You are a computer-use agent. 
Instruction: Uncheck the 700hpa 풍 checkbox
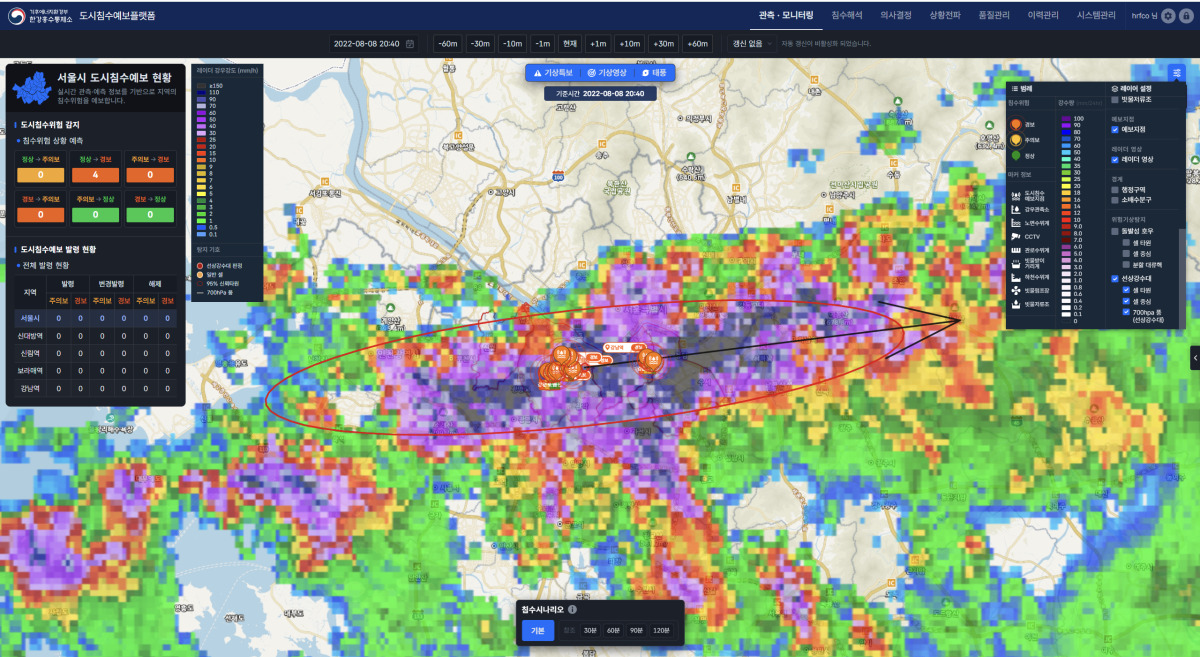1126,312
